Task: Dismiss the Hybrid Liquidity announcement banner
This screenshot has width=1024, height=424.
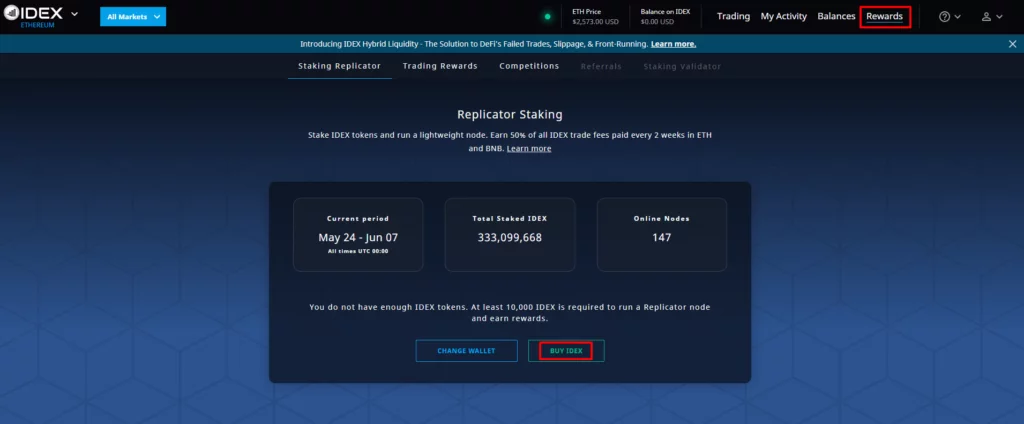Action: [1012, 44]
